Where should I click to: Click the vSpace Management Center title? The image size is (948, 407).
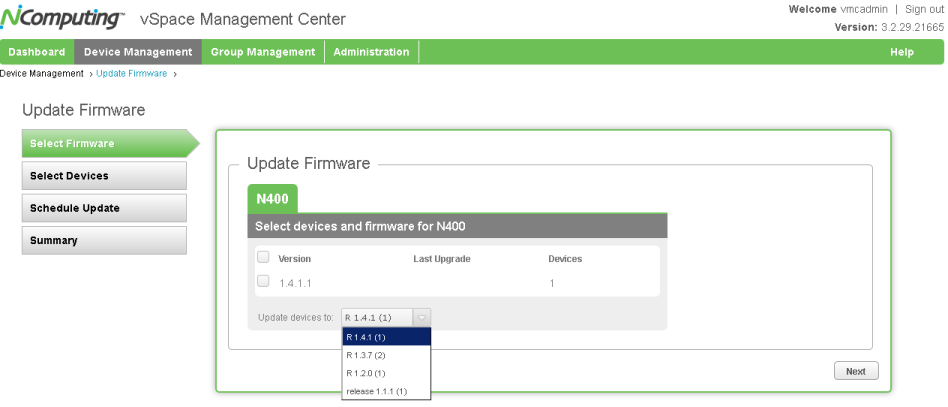coord(243,19)
